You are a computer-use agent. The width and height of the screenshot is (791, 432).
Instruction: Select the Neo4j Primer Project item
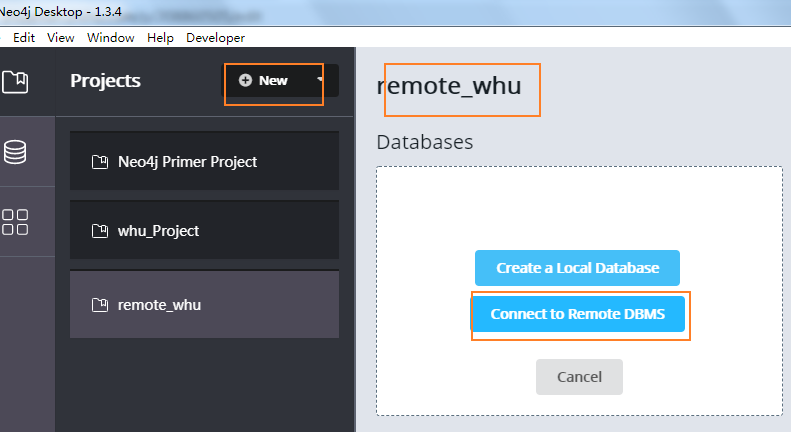204,162
